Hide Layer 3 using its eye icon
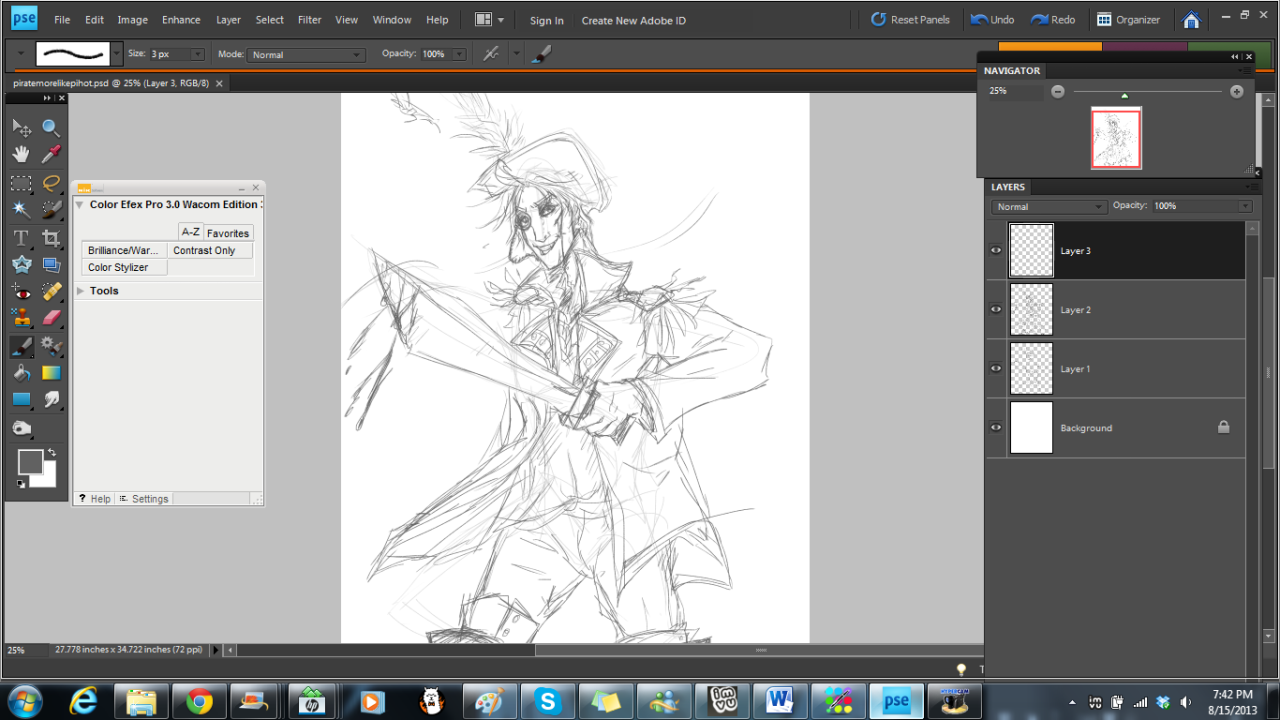 coord(996,251)
